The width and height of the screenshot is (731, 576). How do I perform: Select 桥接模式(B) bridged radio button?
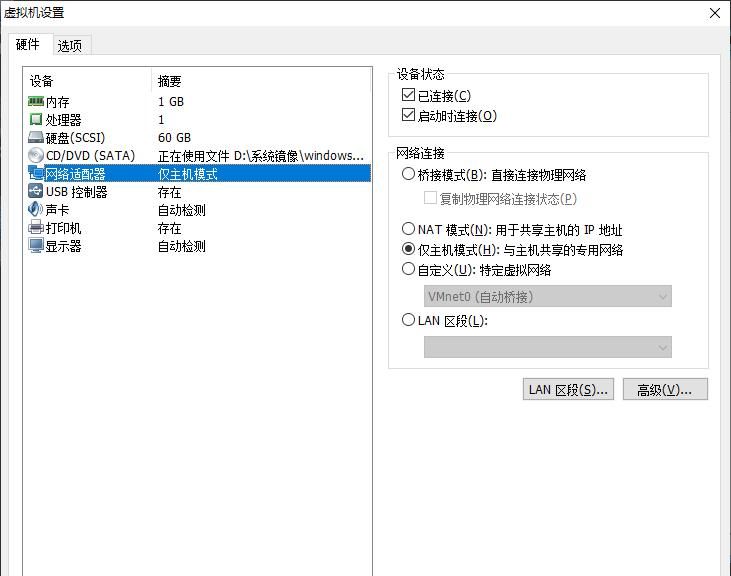pos(408,174)
